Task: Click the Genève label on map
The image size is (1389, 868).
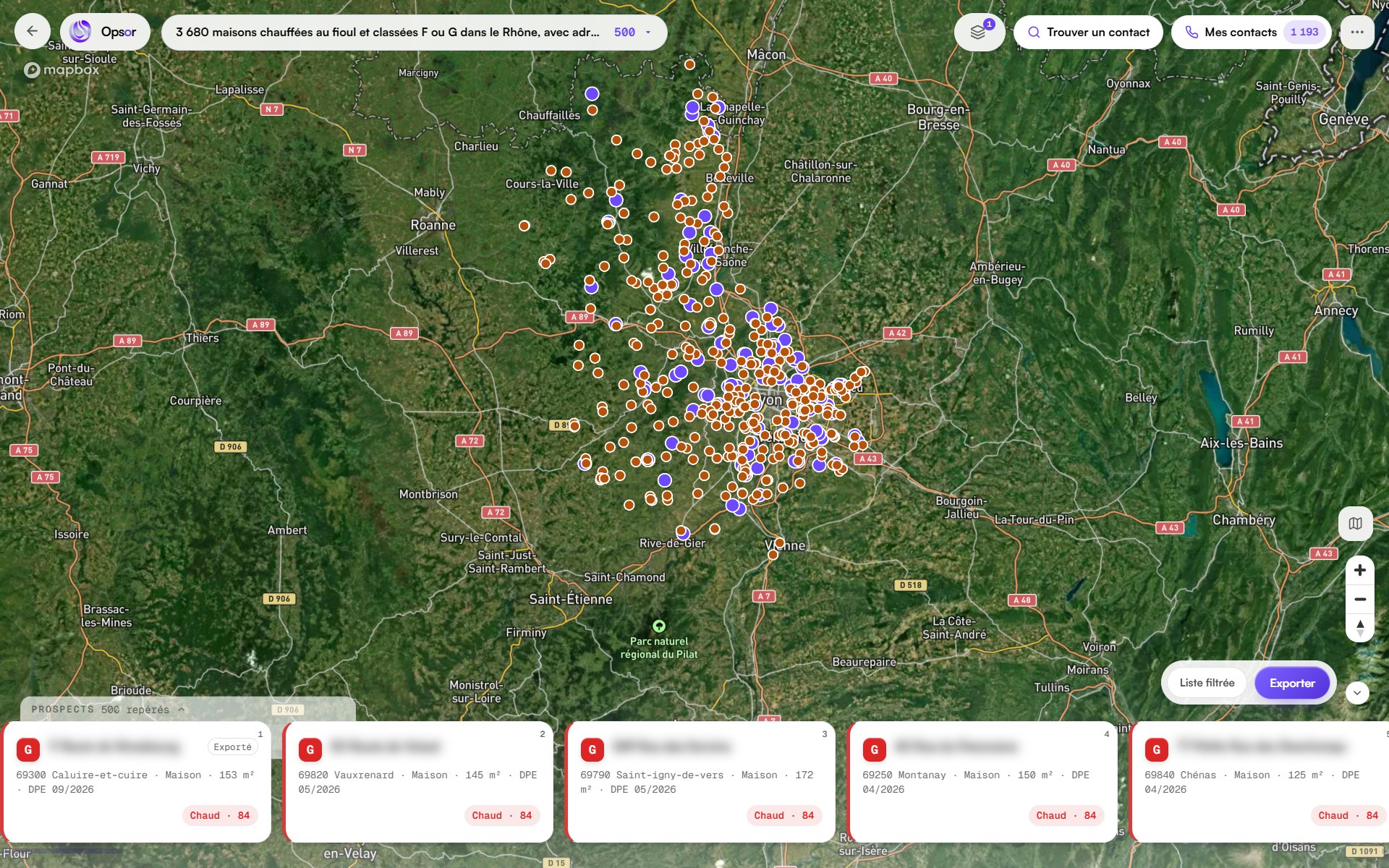Action: 1343,119
